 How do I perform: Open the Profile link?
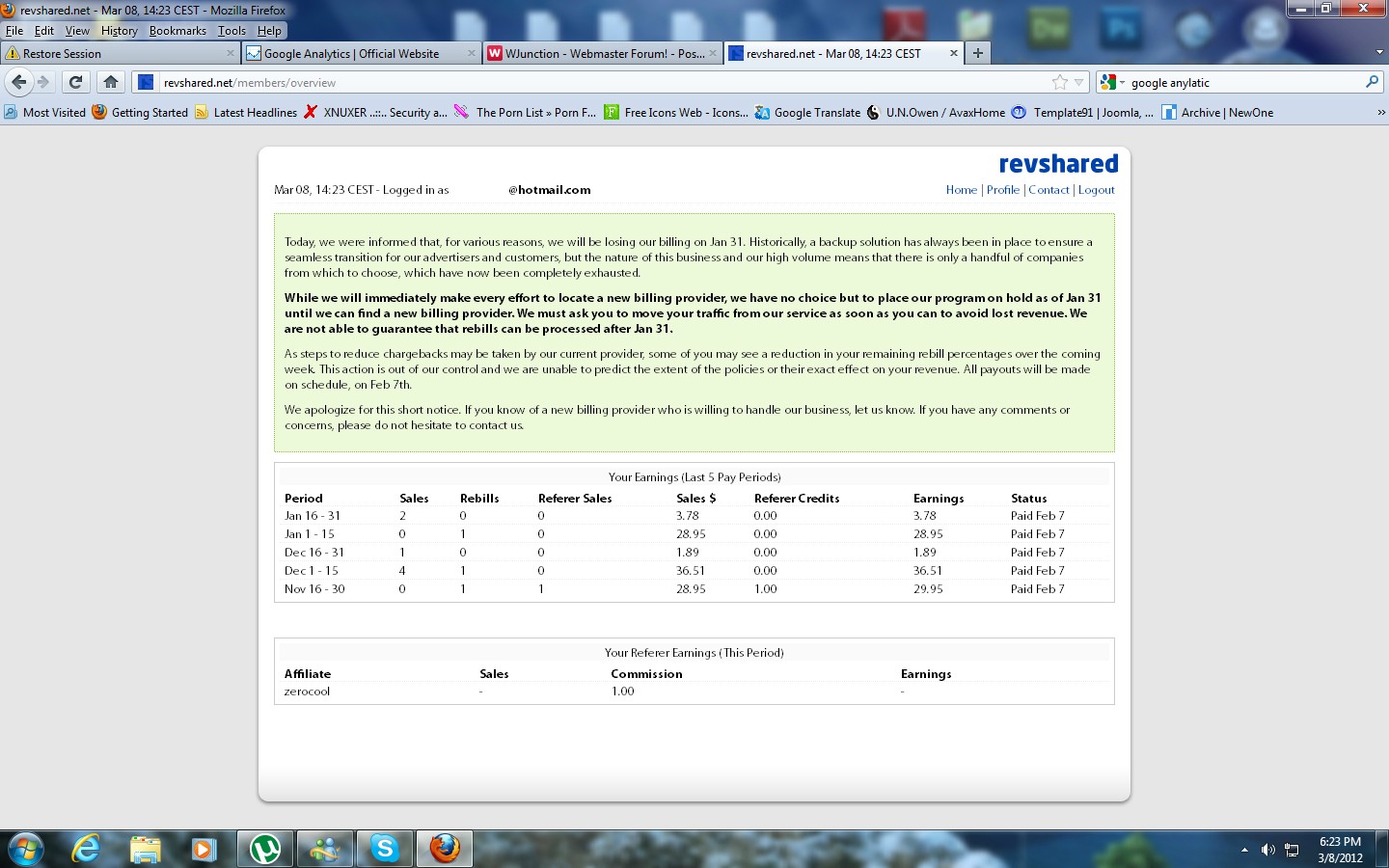(1002, 190)
